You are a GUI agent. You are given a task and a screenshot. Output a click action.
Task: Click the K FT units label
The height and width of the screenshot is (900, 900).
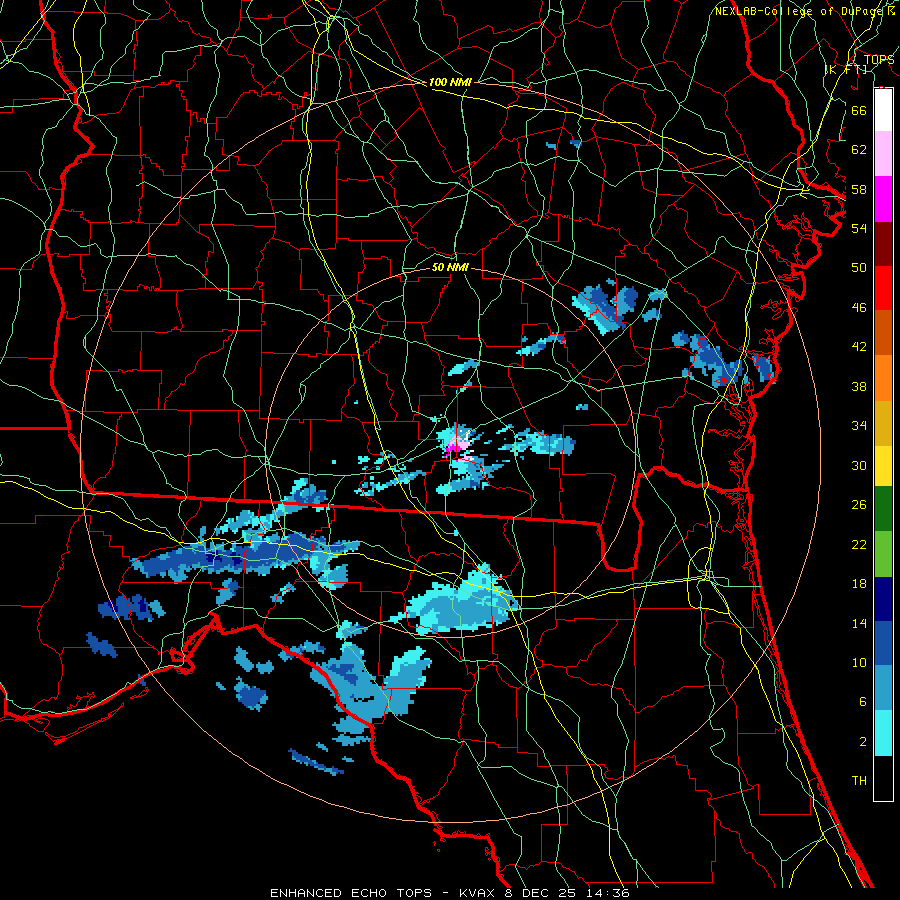coord(846,69)
